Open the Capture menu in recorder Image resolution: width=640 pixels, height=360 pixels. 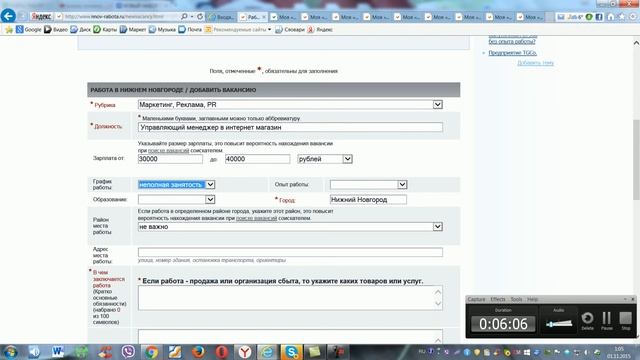[x=476, y=299]
